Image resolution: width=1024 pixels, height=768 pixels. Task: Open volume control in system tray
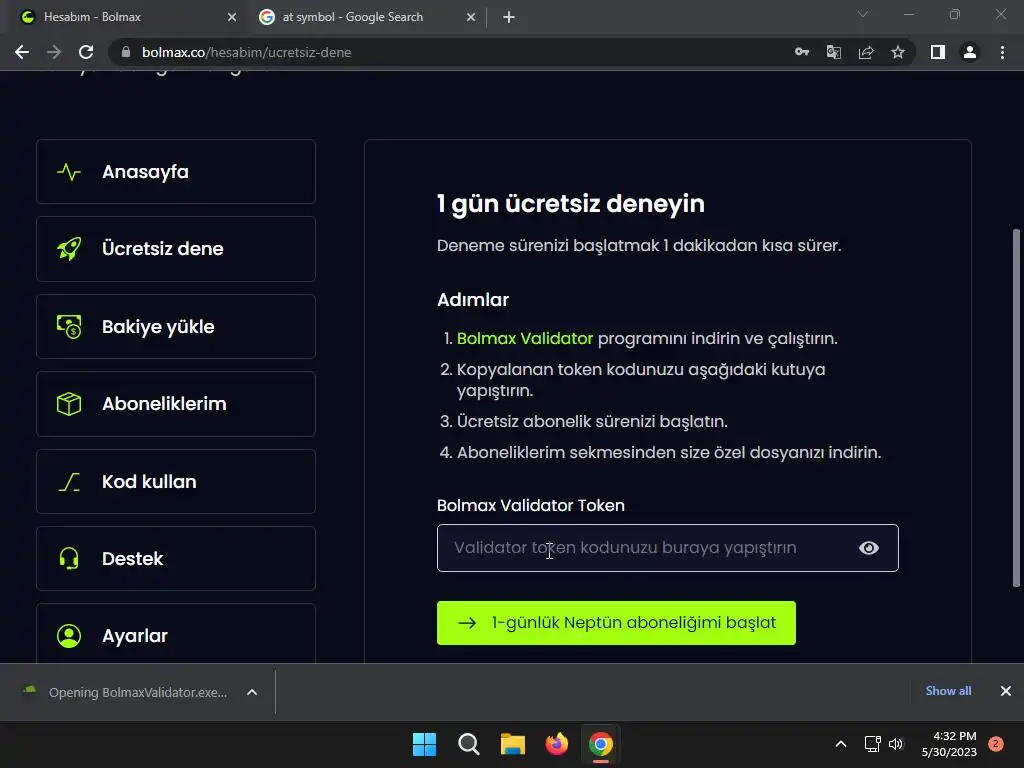pyautogui.click(x=896, y=744)
